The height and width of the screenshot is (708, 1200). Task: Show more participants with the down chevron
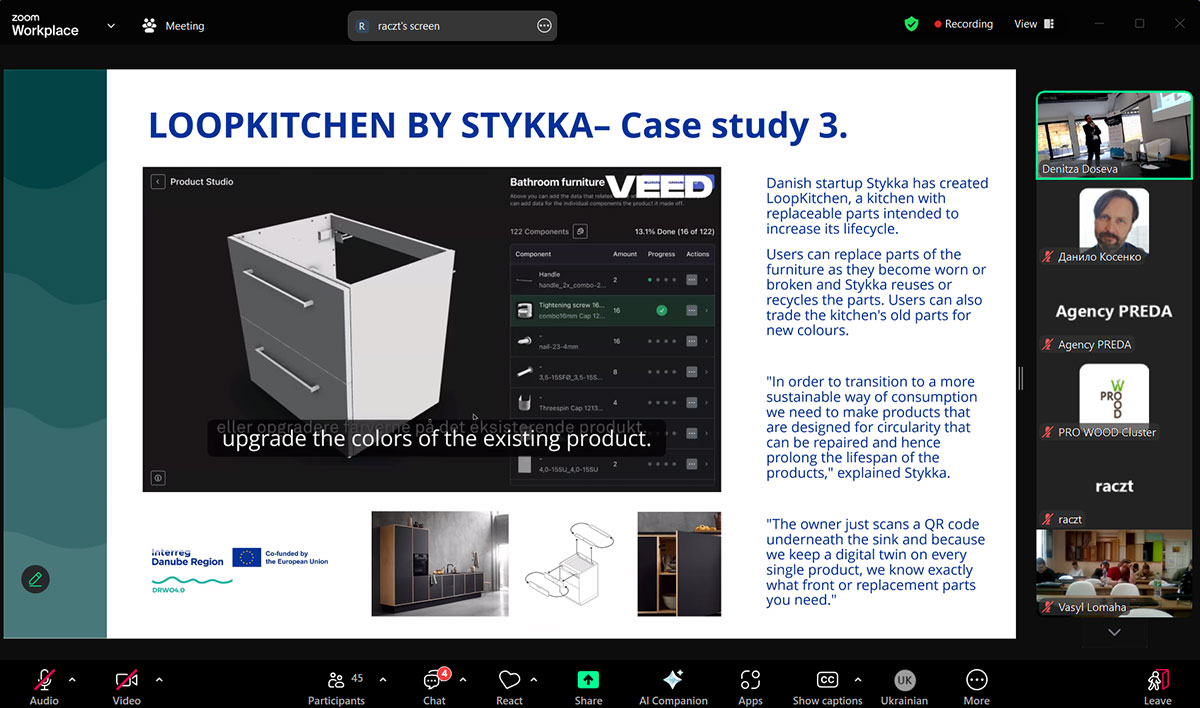click(x=1114, y=632)
